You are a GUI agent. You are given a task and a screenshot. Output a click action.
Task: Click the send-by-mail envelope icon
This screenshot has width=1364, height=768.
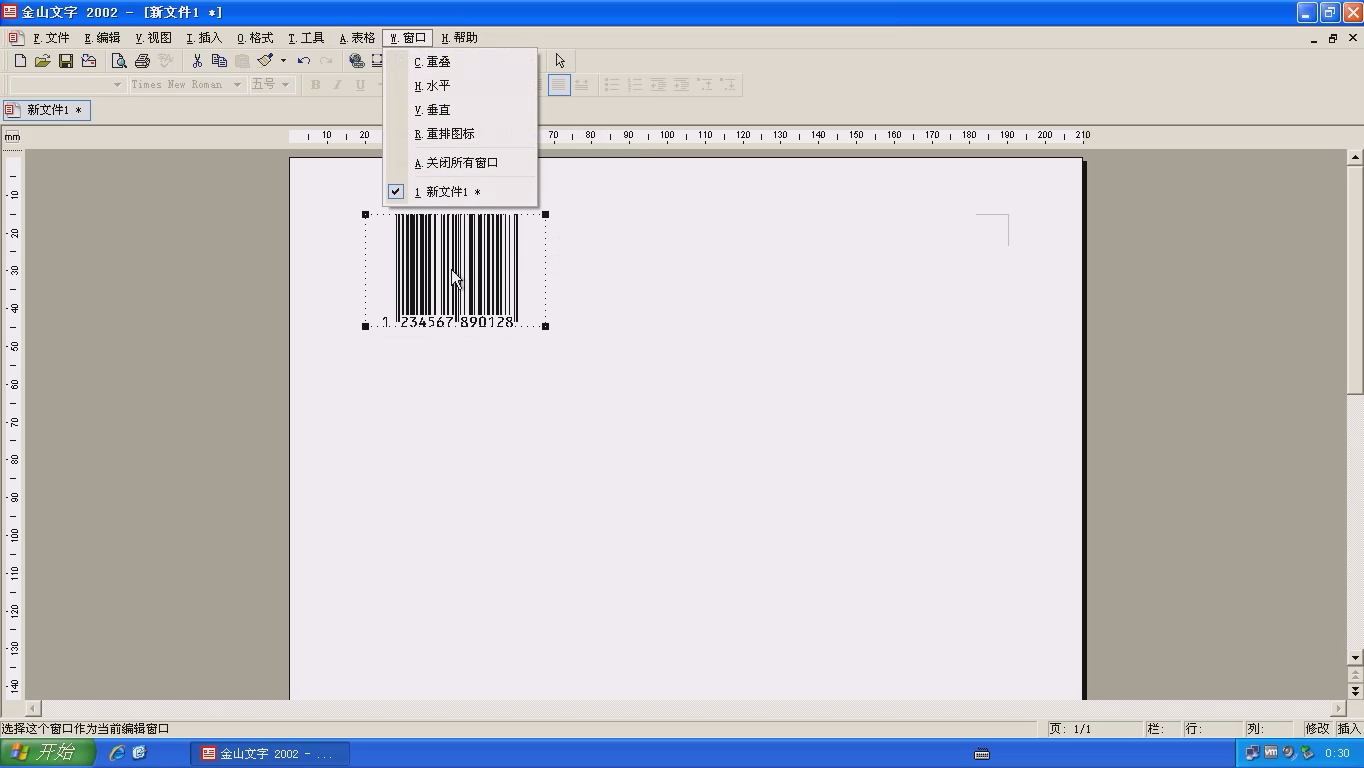[88, 61]
